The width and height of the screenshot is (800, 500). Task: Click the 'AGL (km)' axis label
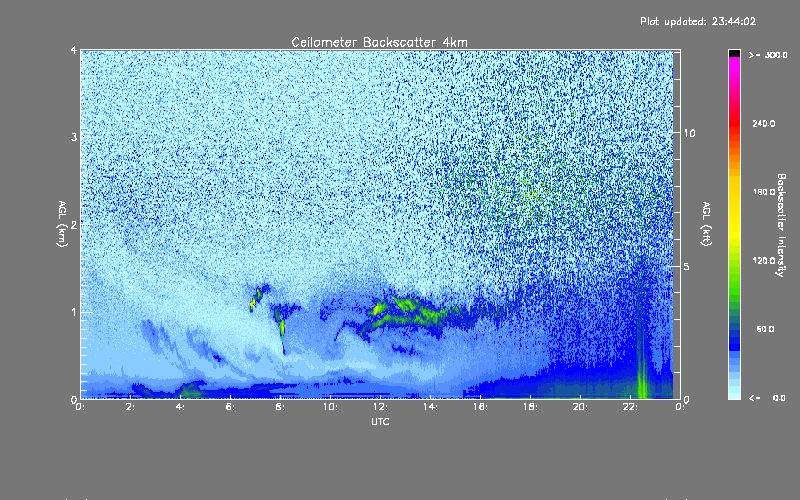63,224
